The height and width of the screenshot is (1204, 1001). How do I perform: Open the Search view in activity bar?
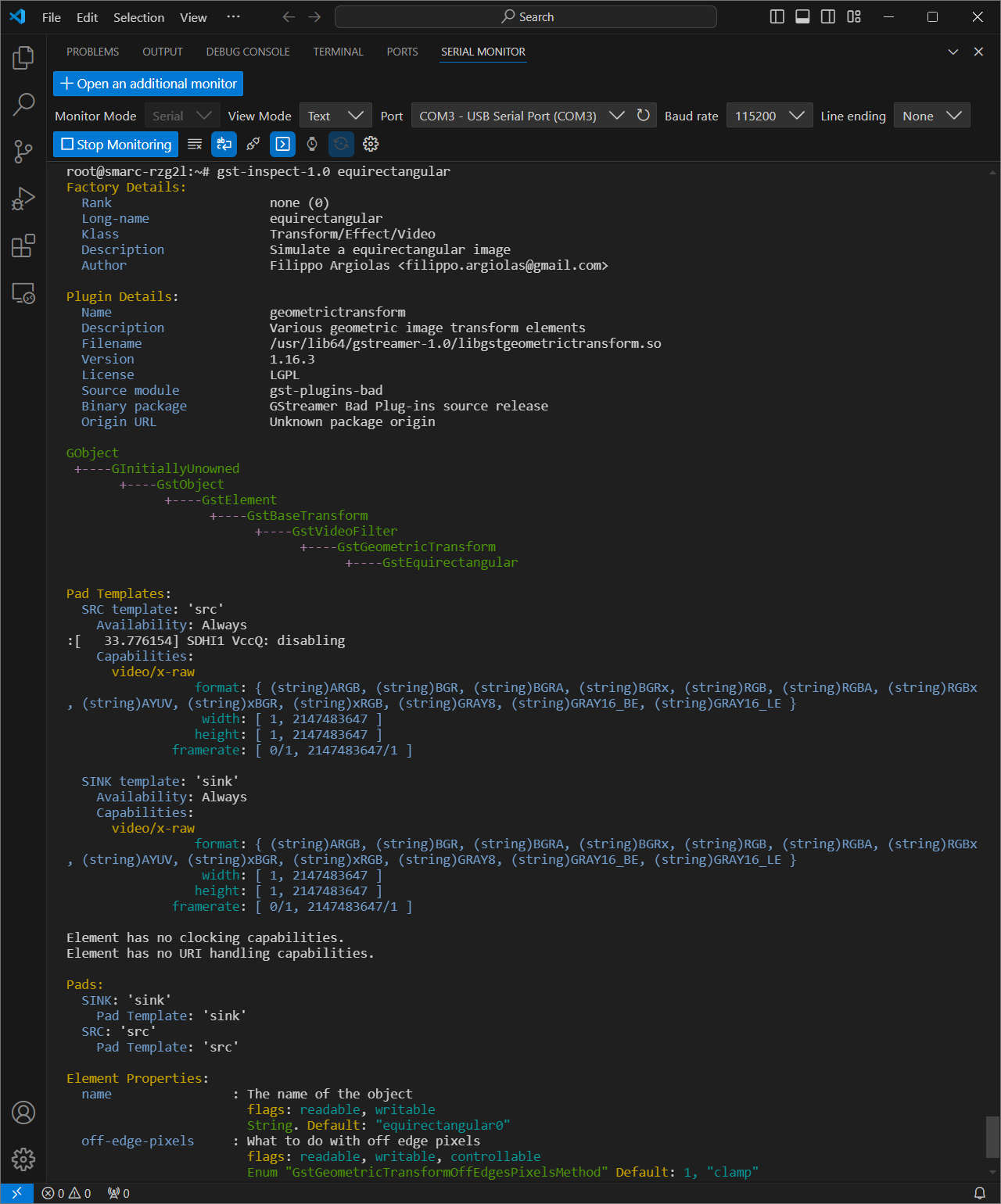point(23,104)
